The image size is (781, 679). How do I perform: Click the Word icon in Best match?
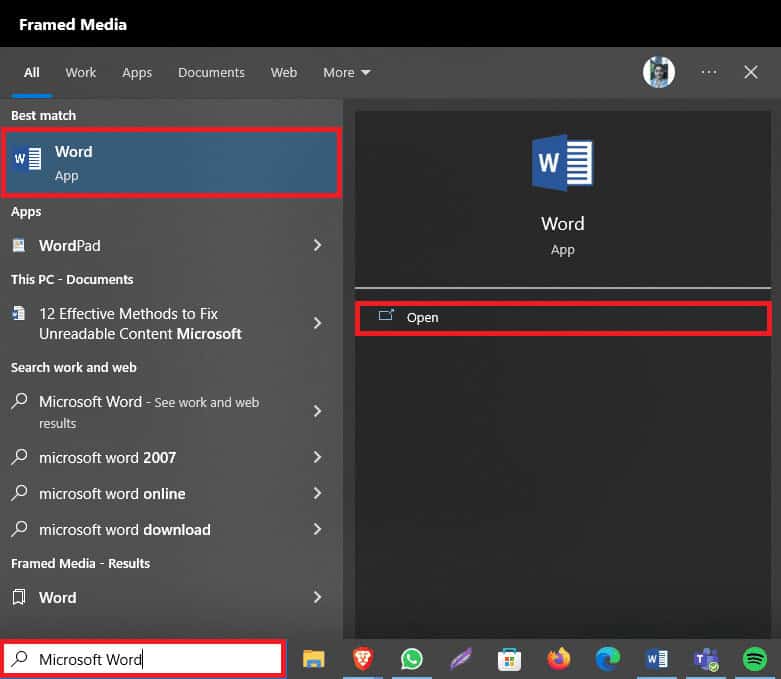coord(27,159)
